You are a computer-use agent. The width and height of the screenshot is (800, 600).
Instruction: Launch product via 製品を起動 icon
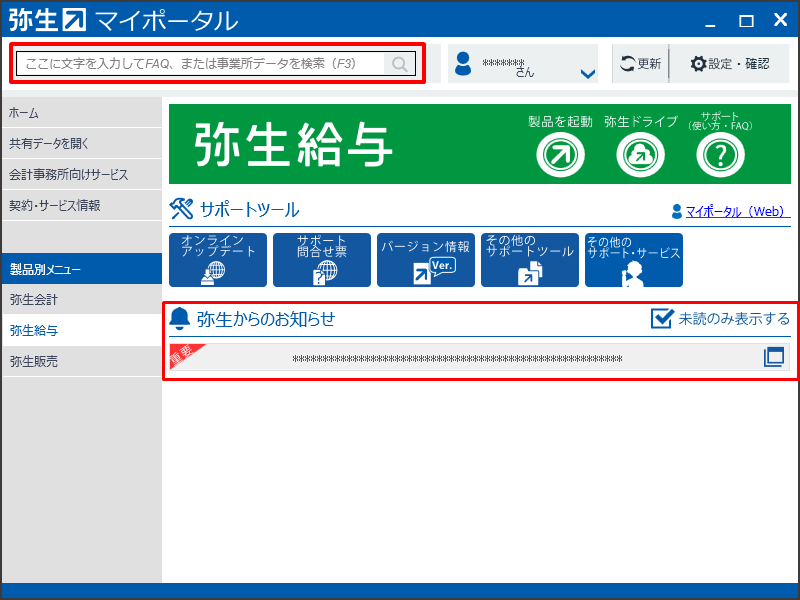tap(560, 155)
